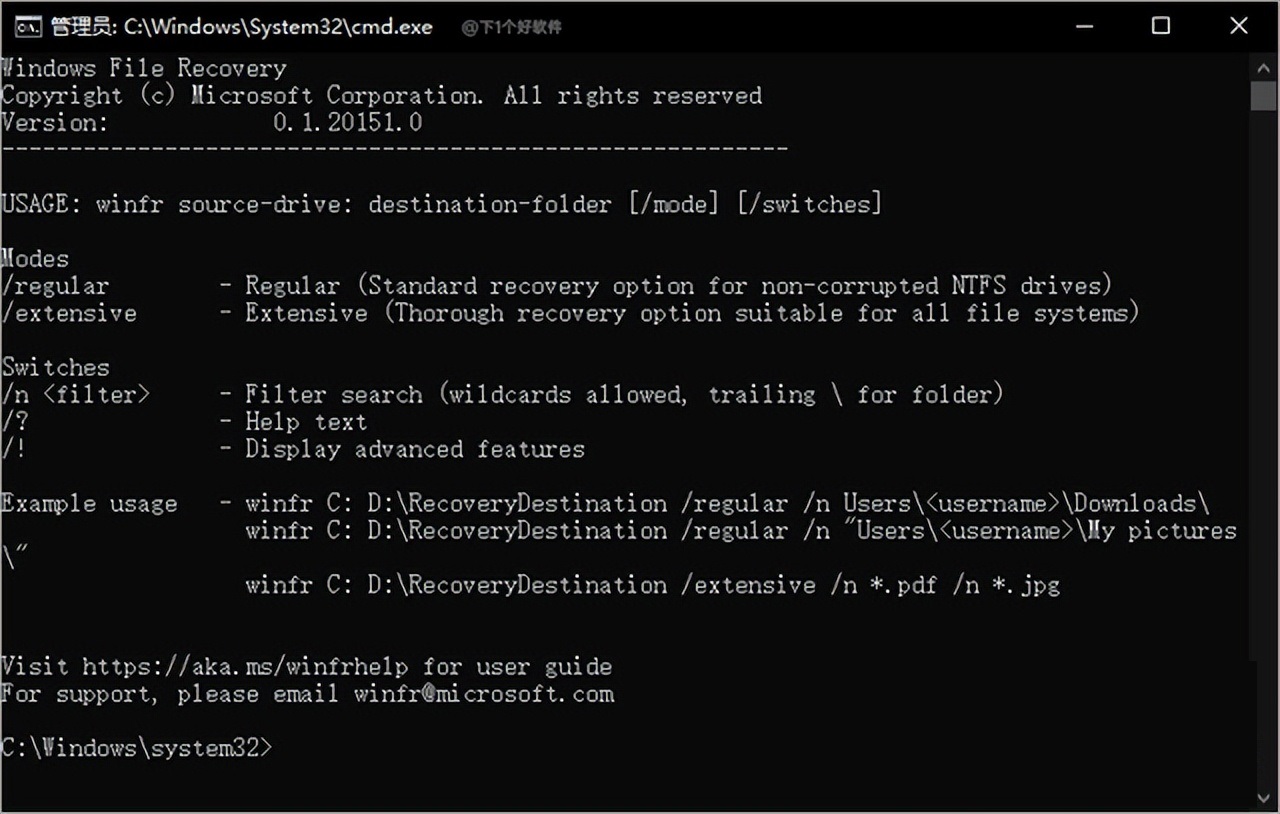
Task: Click the /! advanced features switch
Action: coord(13,449)
